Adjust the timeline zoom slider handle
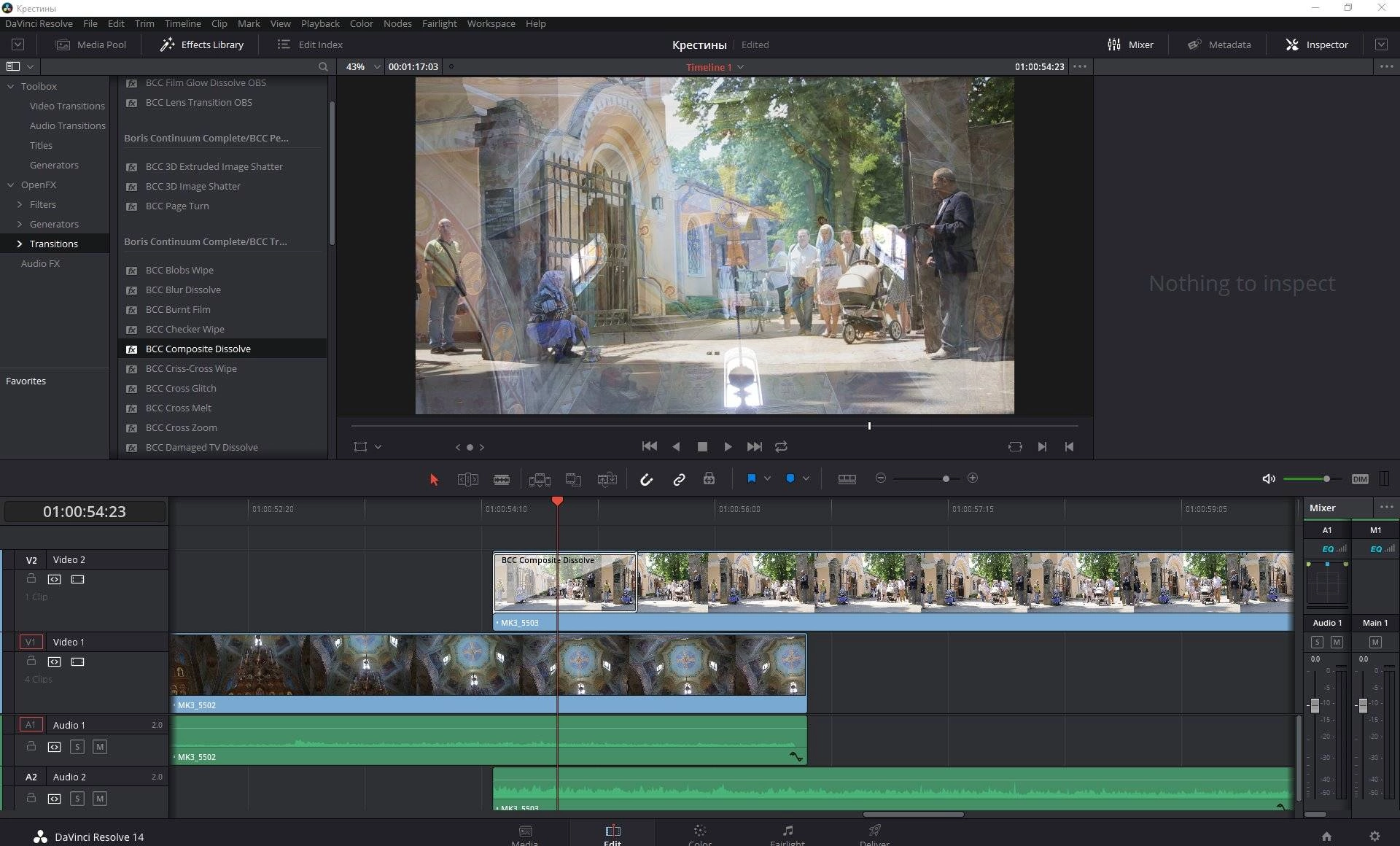 coord(946,478)
